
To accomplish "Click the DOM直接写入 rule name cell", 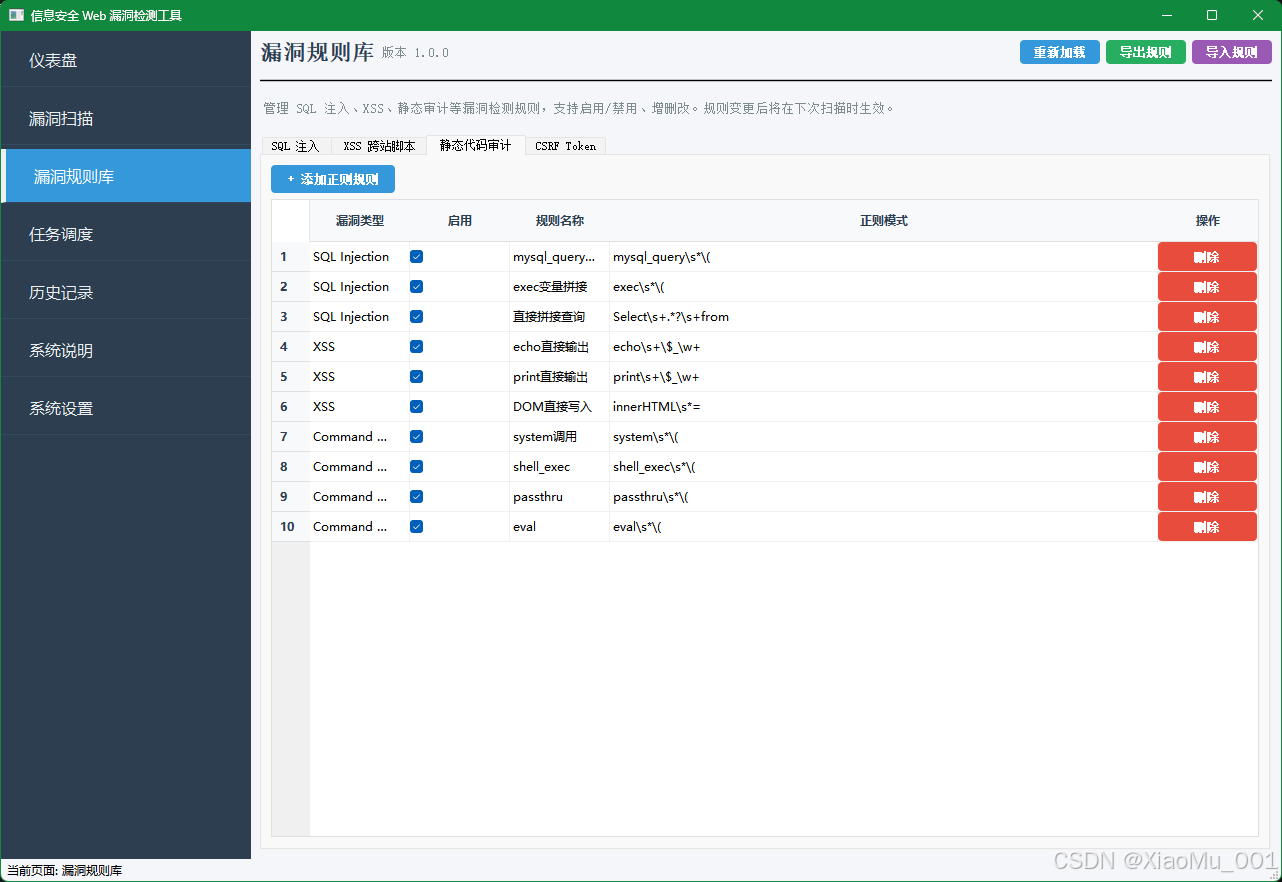I will coord(560,407).
